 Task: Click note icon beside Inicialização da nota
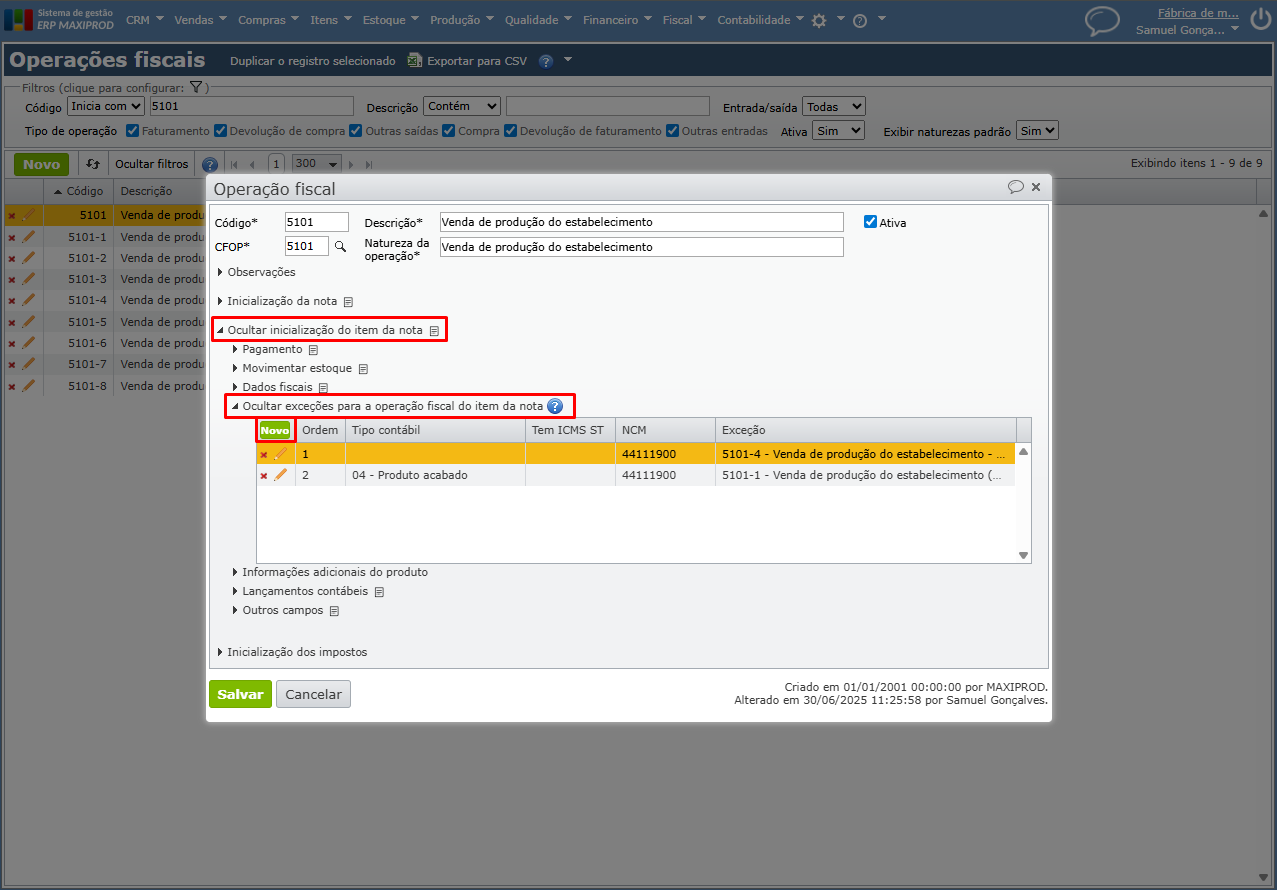tap(348, 301)
